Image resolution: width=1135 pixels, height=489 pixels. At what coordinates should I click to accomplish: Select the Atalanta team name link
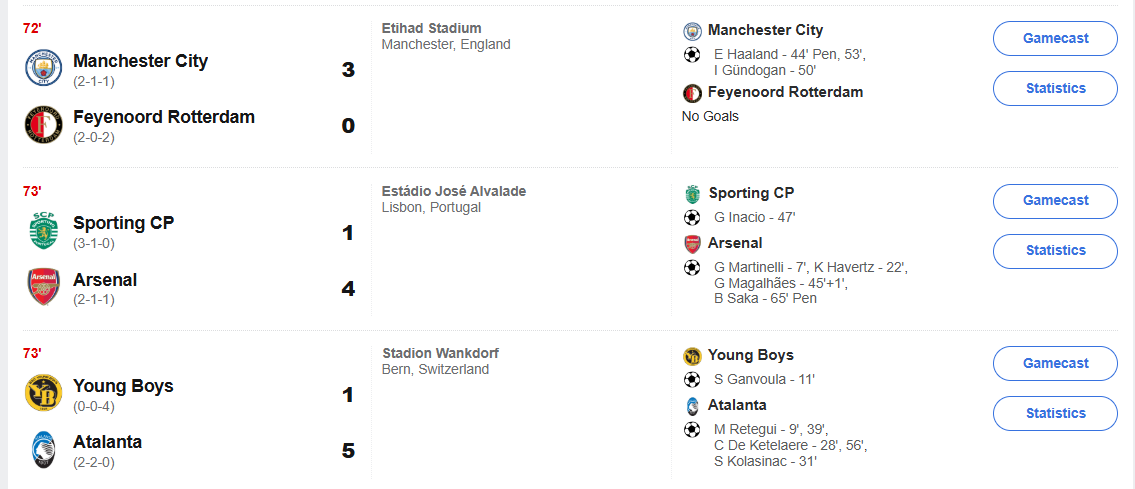[107, 442]
